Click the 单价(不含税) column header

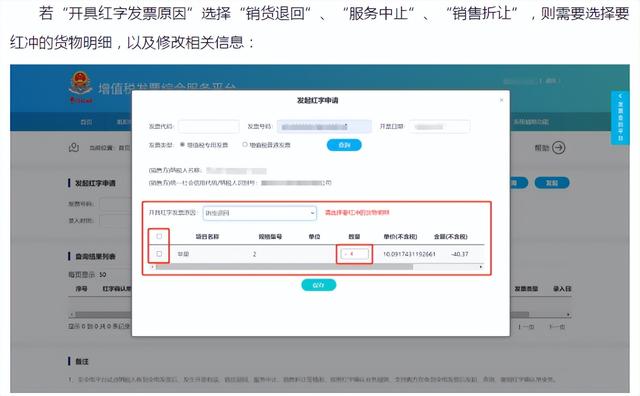coord(400,236)
